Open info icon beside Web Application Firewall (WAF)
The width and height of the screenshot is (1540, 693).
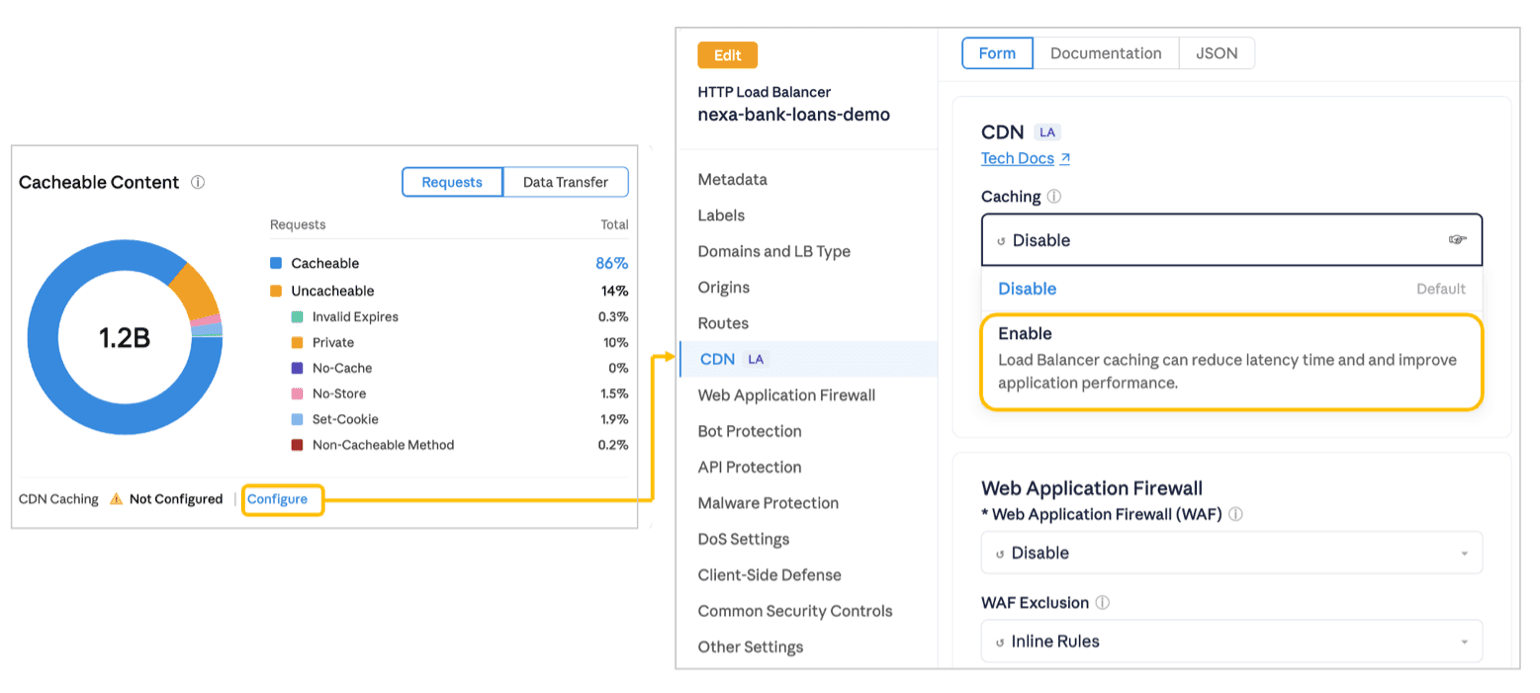[1238, 515]
